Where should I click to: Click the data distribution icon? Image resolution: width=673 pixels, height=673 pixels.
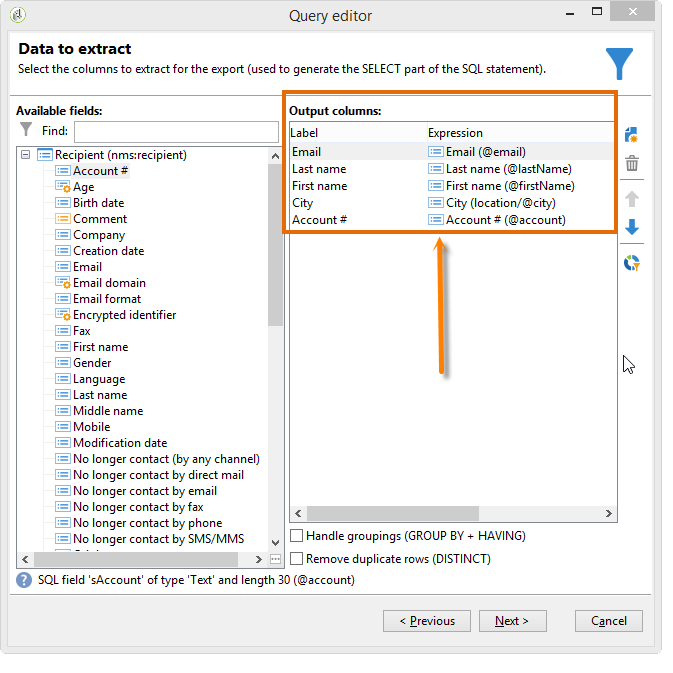631,263
